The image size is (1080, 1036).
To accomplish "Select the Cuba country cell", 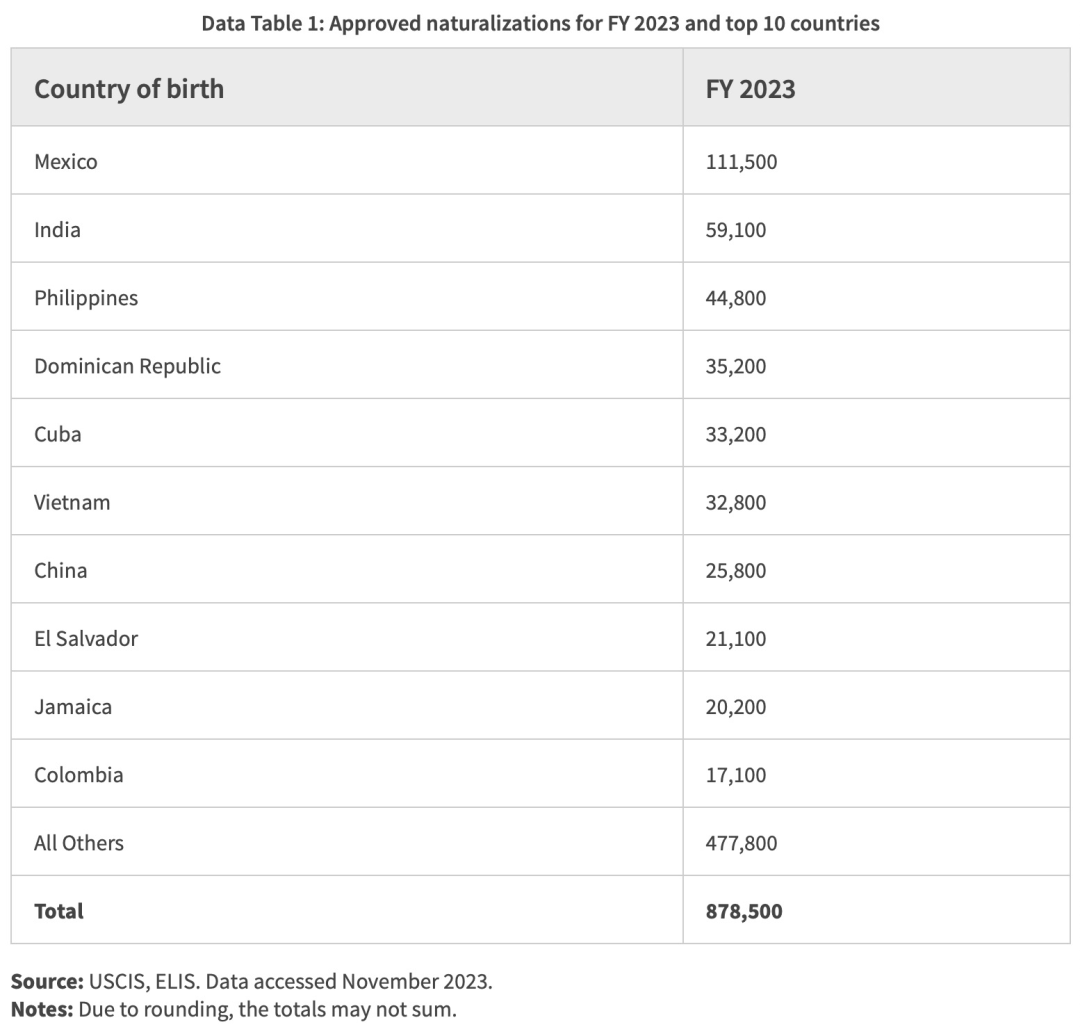I will coord(58,434).
